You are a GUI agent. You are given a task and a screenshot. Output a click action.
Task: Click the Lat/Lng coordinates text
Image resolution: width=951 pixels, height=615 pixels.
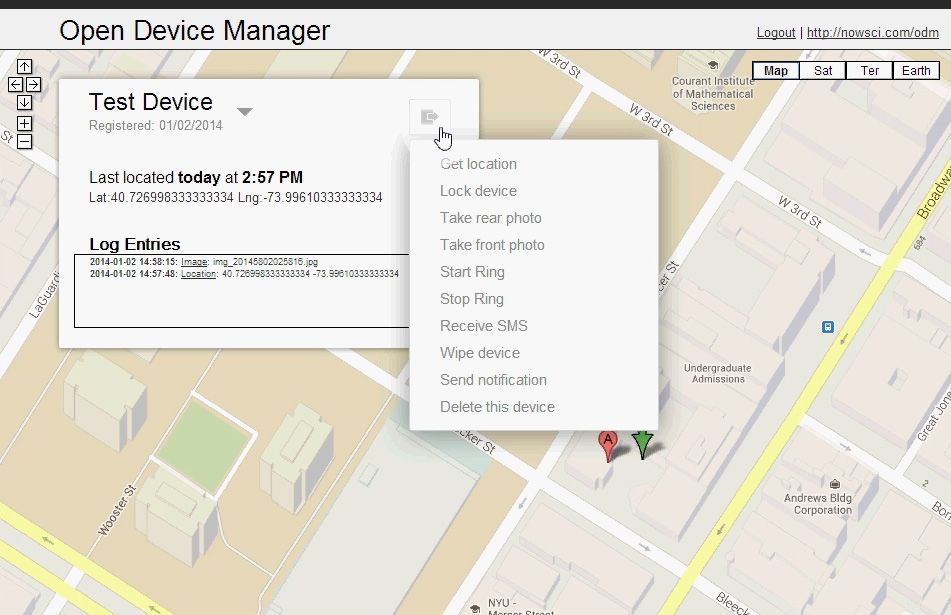point(235,197)
